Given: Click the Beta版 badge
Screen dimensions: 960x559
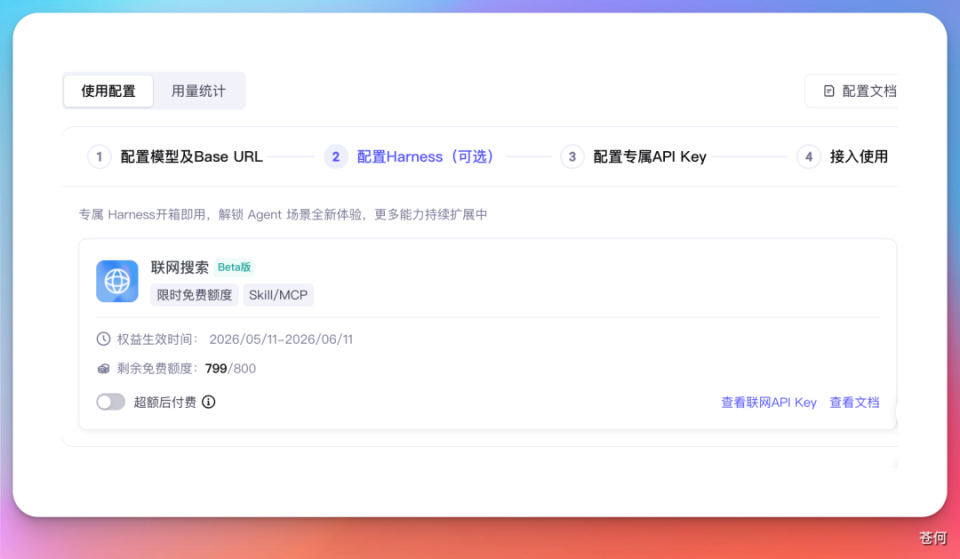Looking at the screenshot, I should coord(234,267).
